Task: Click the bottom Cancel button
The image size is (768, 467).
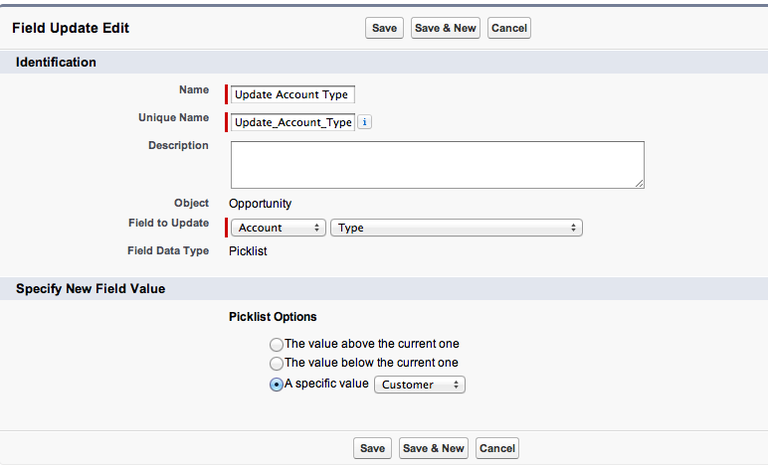Action: coord(497,448)
